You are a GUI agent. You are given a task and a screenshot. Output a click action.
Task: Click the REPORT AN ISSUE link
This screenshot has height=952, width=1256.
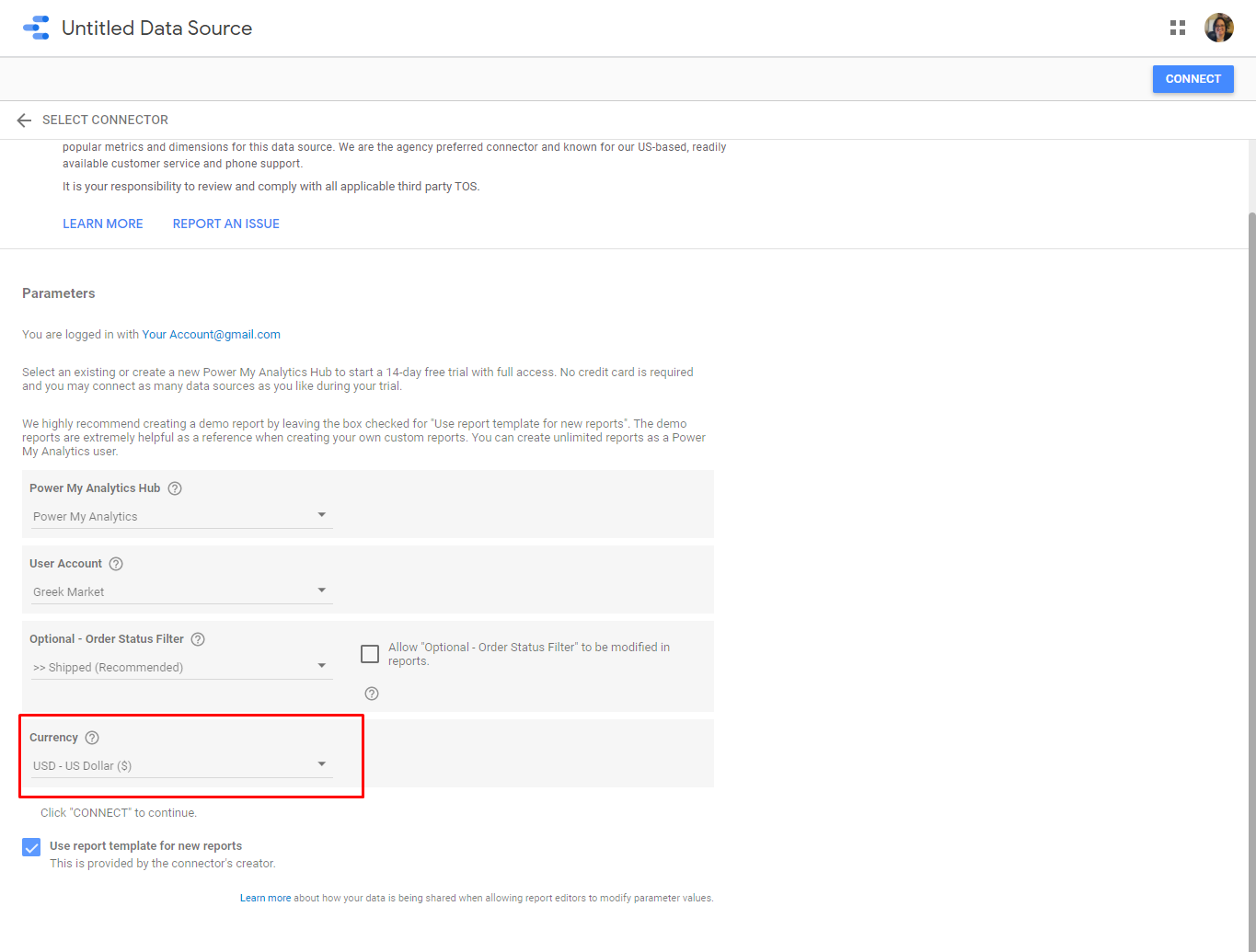click(225, 224)
